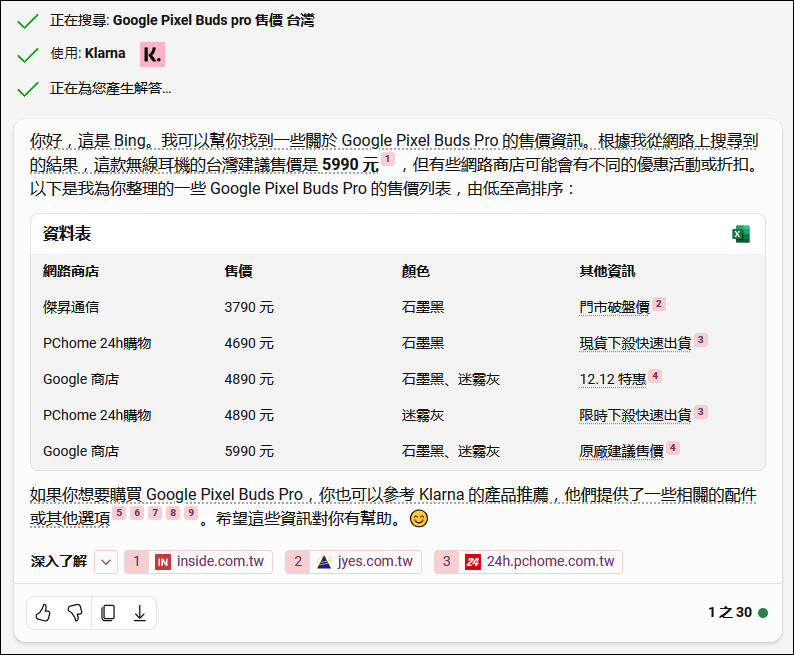Open data table in Excel icon
The height and width of the screenshot is (655, 794).
tap(741, 234)
